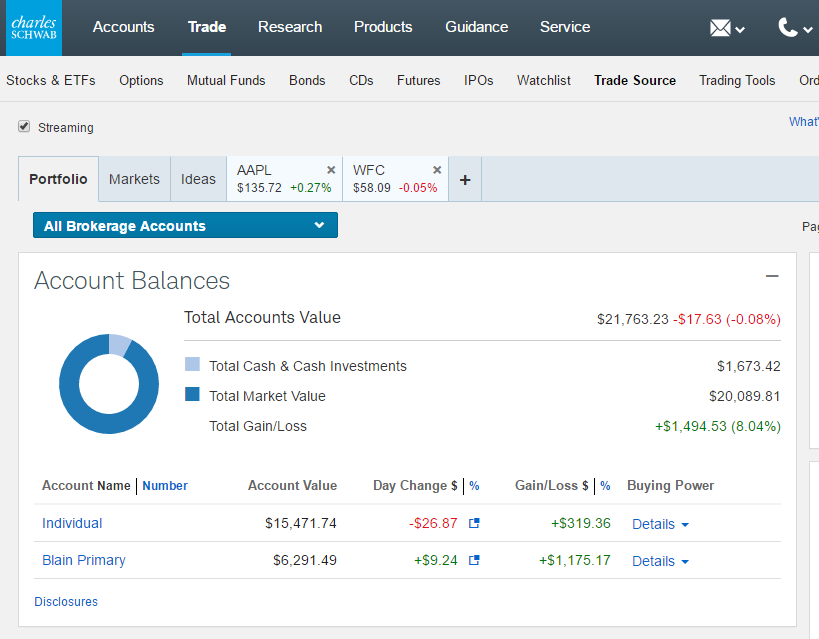Open the Service menu
This screenshot has height=639, width=819.
pyautogui.click(x=565, y=27)
